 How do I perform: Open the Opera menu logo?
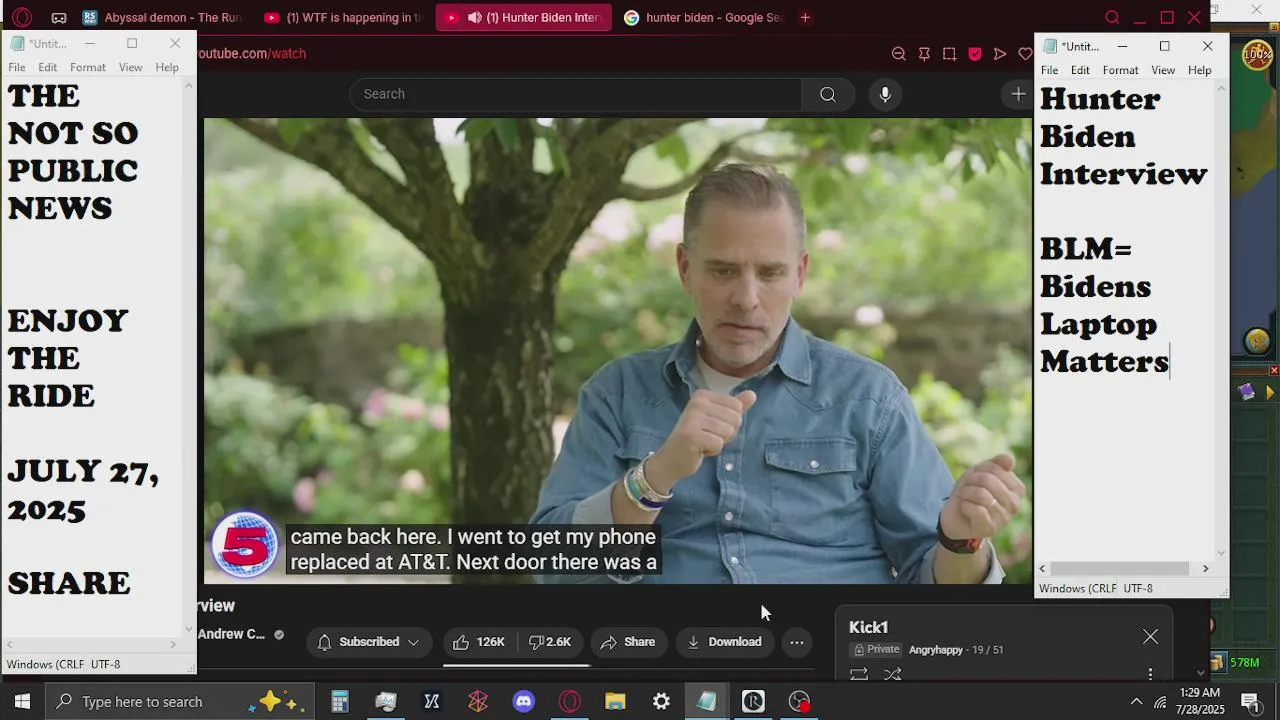(22, 17)
